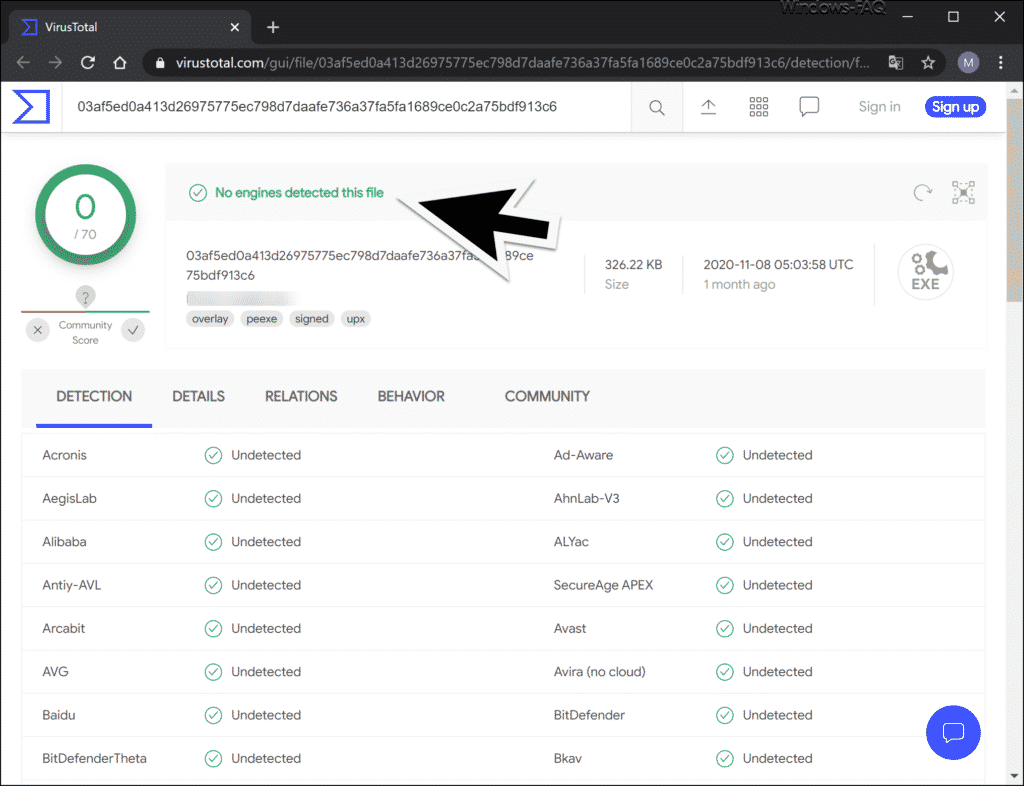Click the signed tag

point(312,319)
